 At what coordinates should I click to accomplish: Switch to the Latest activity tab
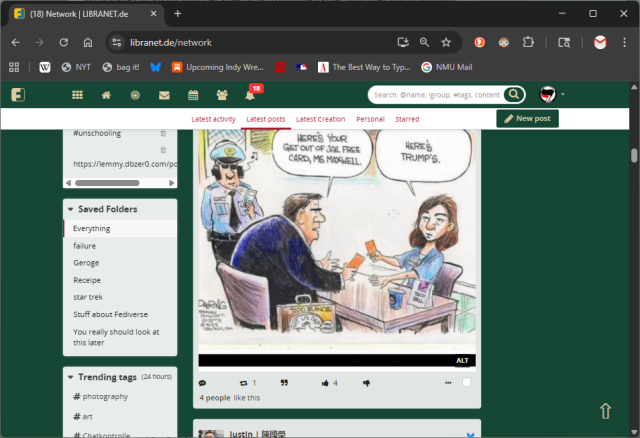(213, 119)
